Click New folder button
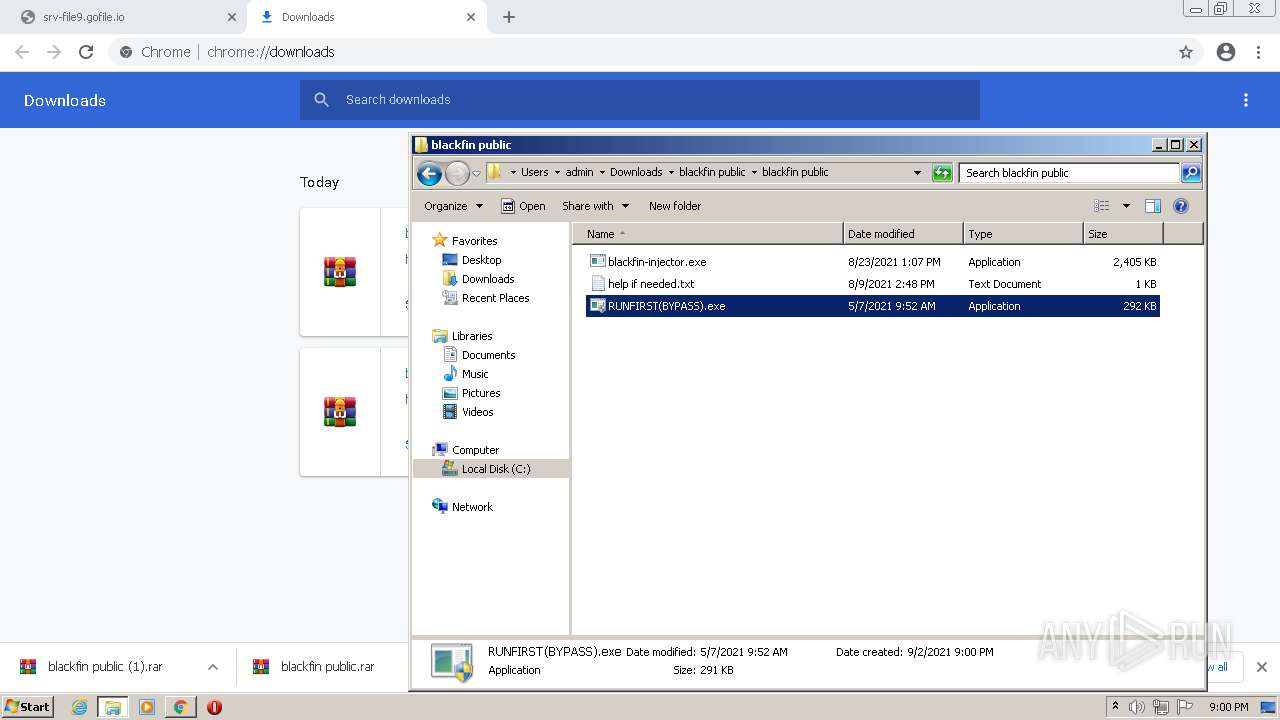The image size is (1280, 720). (x=675, y=206)
